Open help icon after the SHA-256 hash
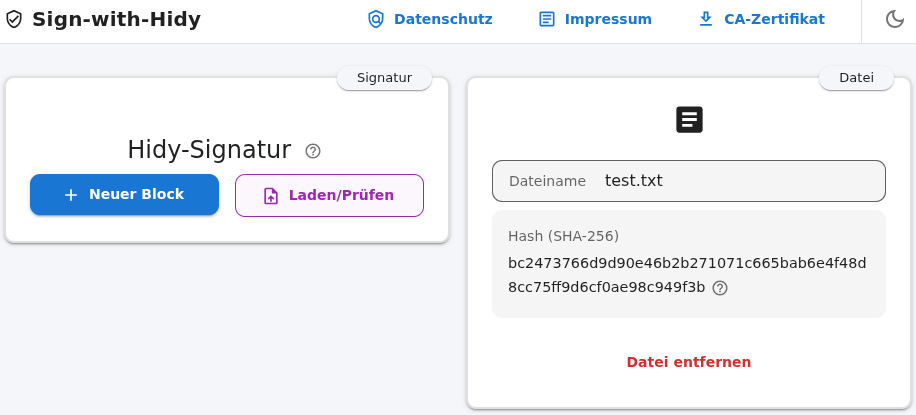Image resolution: width=916 pixels, height=415 pixels. coord(720,288)
